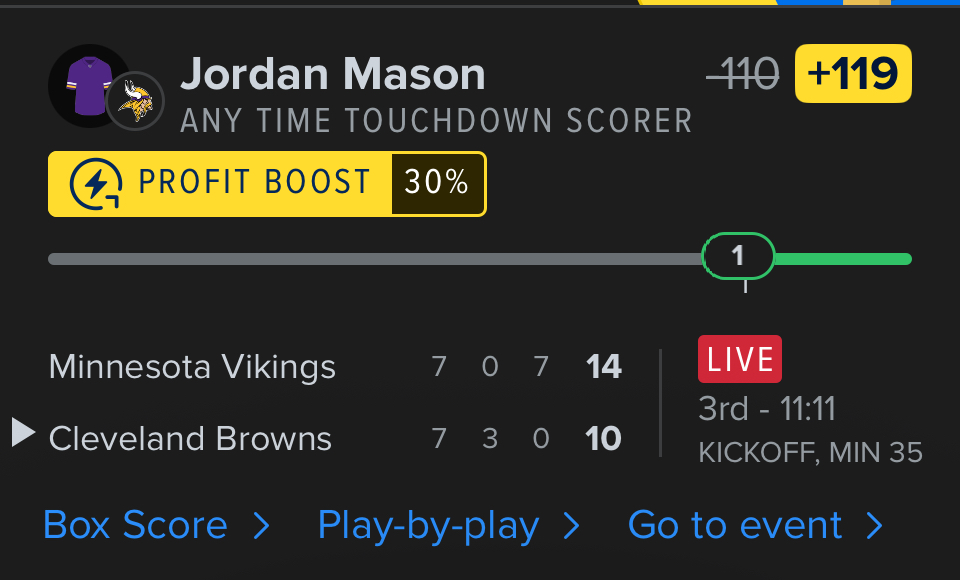Screen dimensions: 960x580
Task: Click the Profit Boost lightning bolt icon
Action: point(96,183)
